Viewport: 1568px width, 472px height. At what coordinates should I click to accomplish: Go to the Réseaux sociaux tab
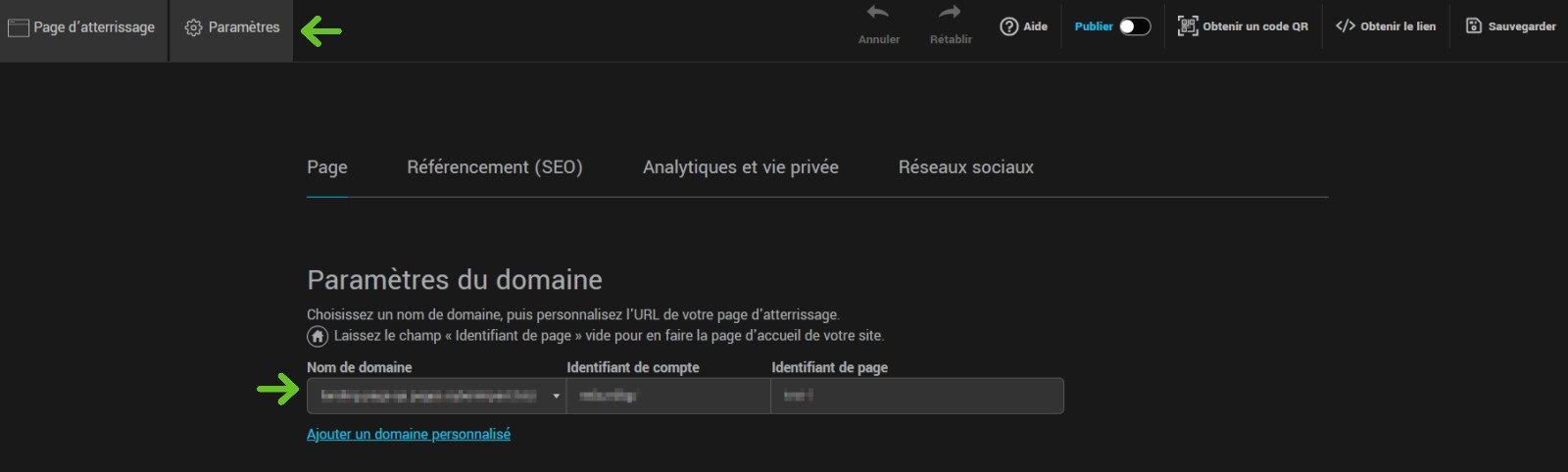point(965,167)
